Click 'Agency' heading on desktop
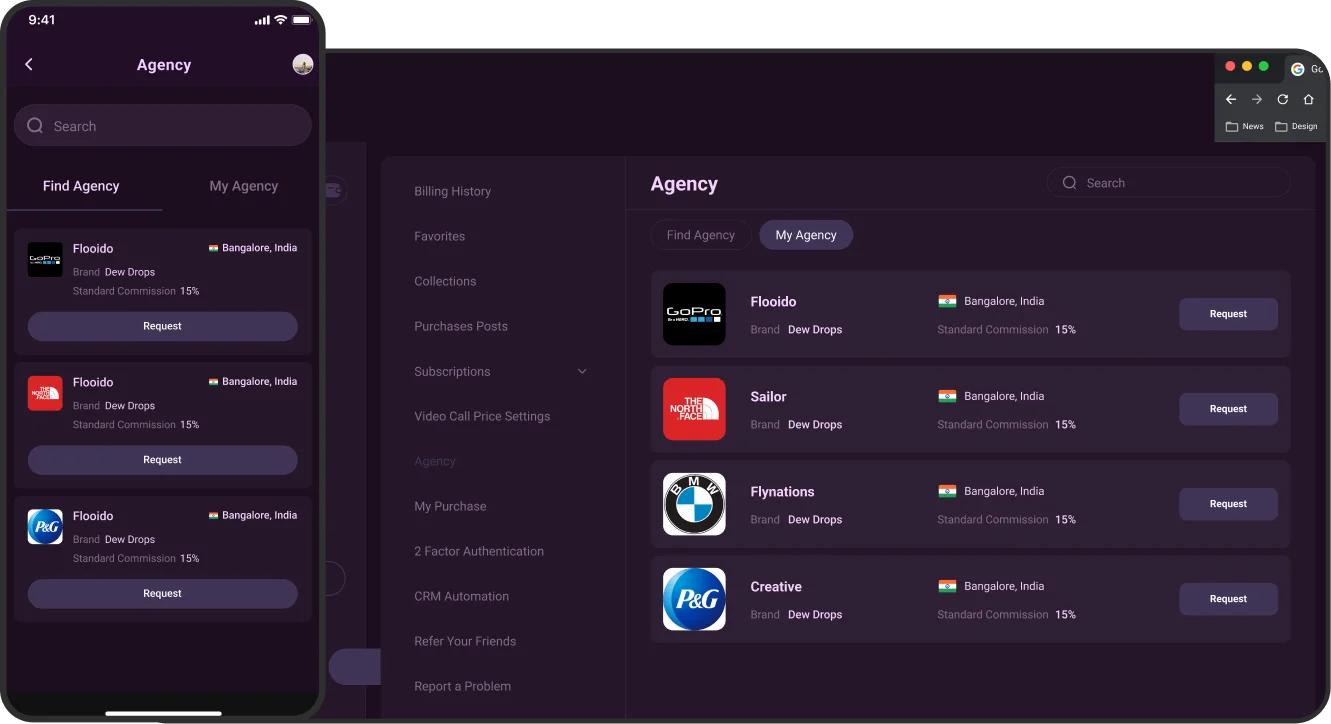 tap(684, 184)
